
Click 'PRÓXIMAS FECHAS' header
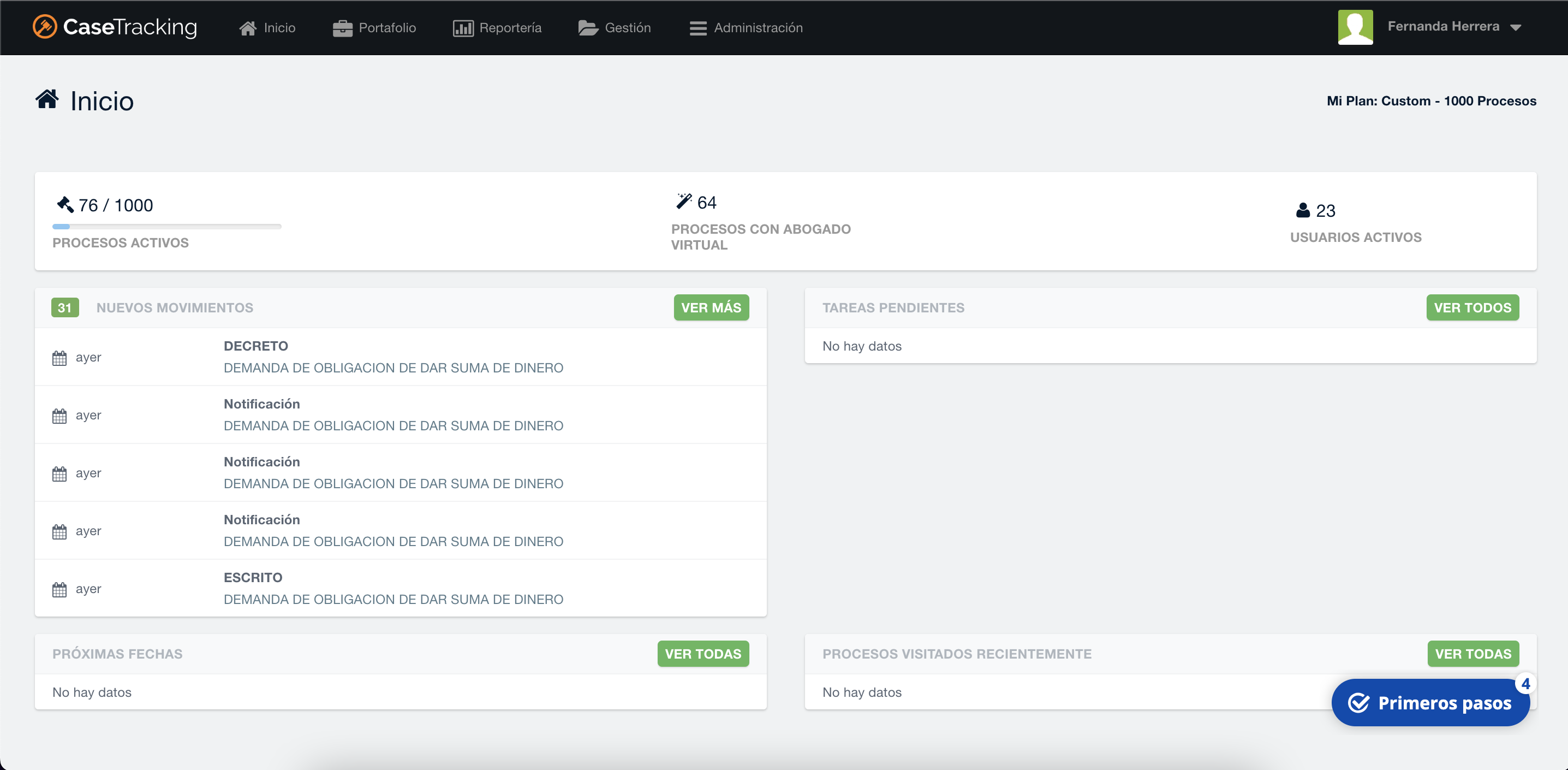click(117, 654)
